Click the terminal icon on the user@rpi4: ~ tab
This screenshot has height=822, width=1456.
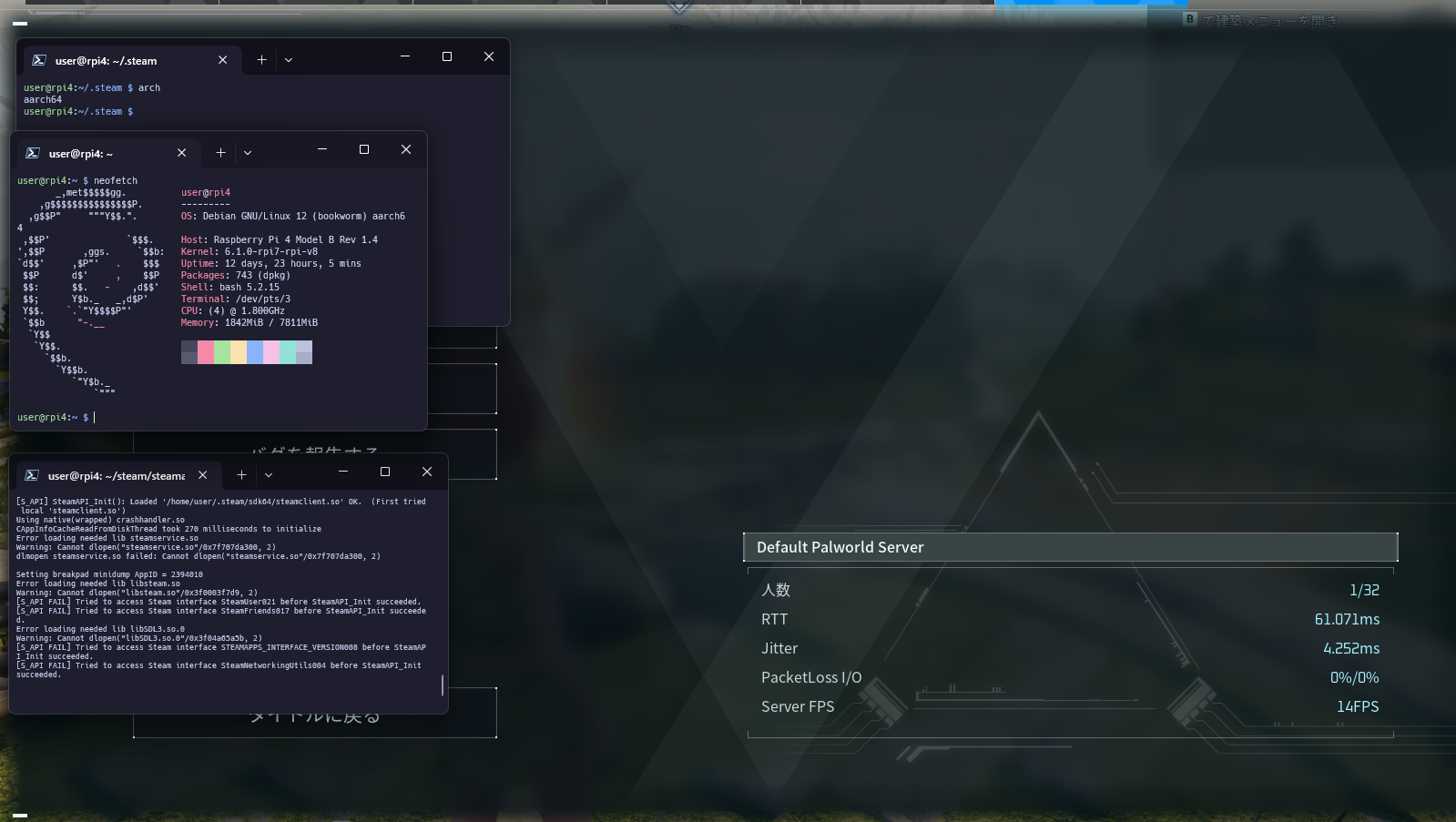click(x=33, y=153)
